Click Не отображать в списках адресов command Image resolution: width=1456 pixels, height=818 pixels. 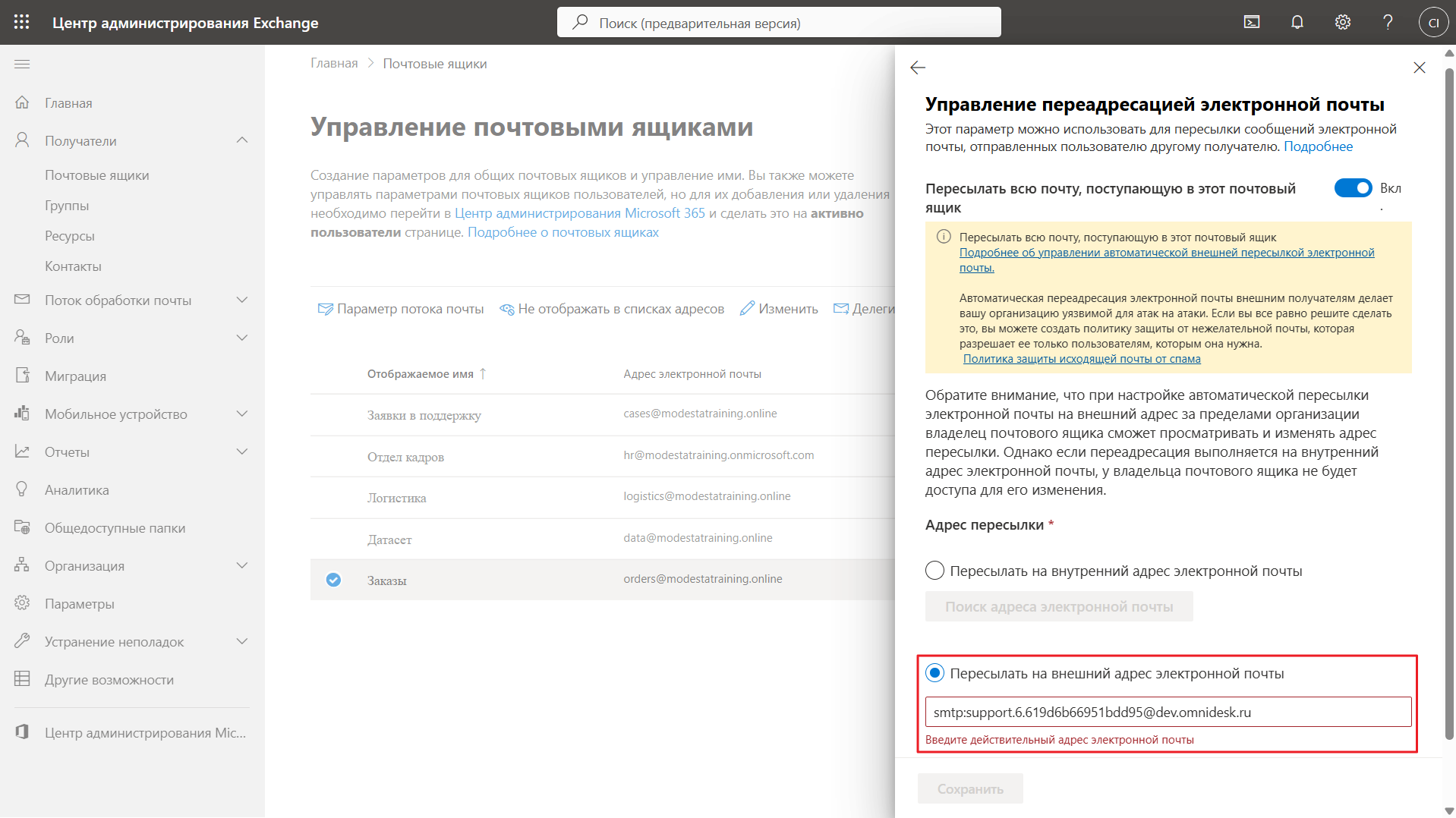(612, 309)
